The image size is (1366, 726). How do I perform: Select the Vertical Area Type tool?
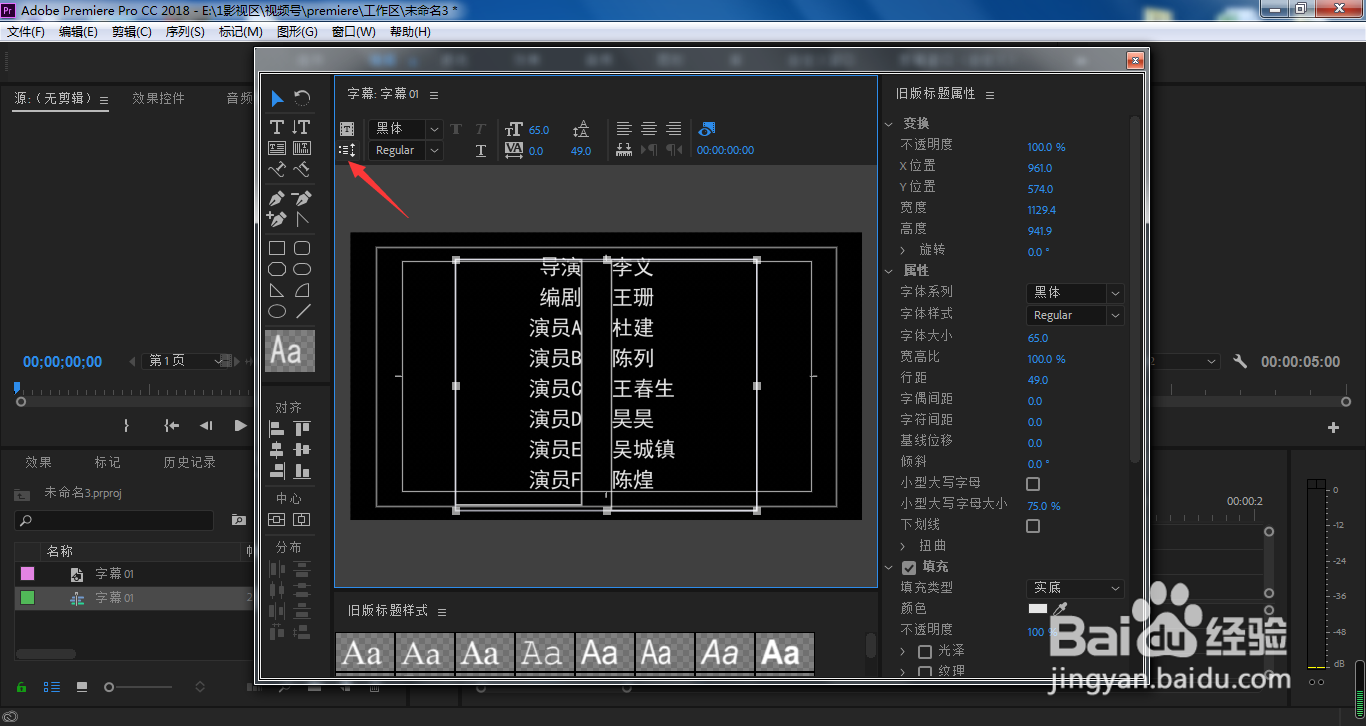point(301,148)
